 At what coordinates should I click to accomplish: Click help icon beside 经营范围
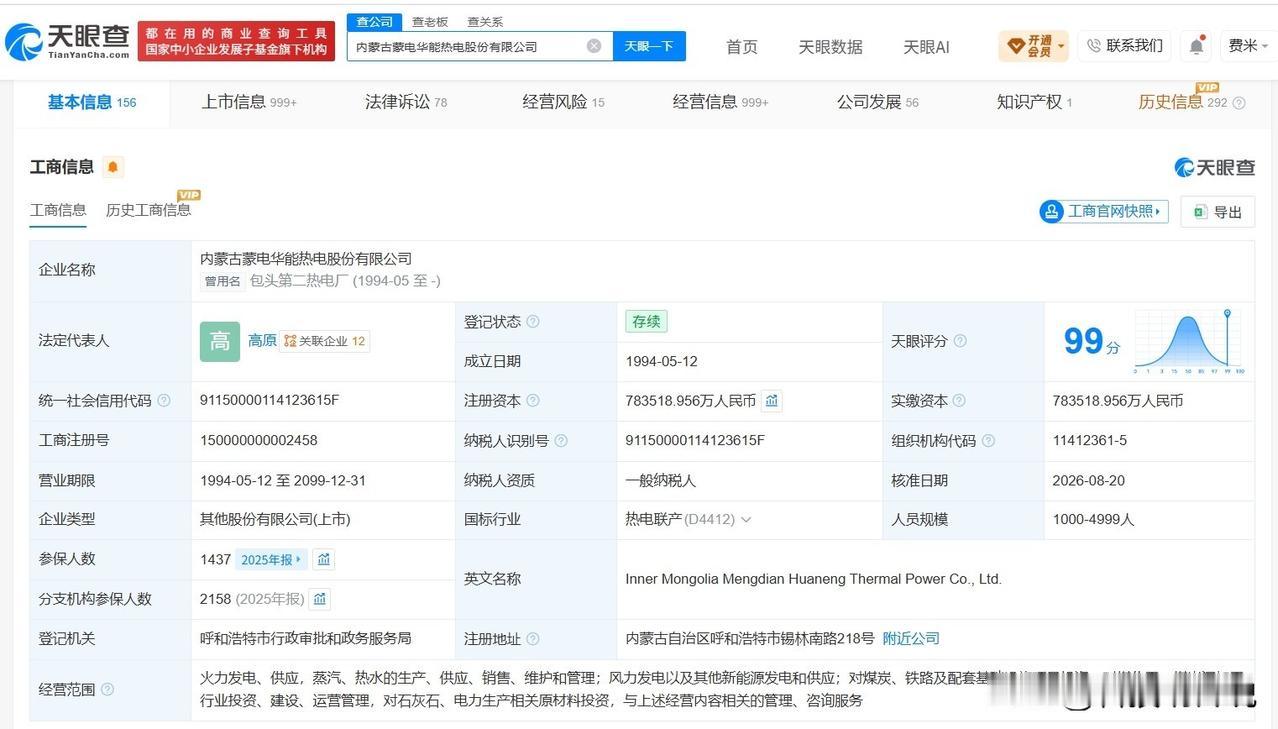click(108, 690)
